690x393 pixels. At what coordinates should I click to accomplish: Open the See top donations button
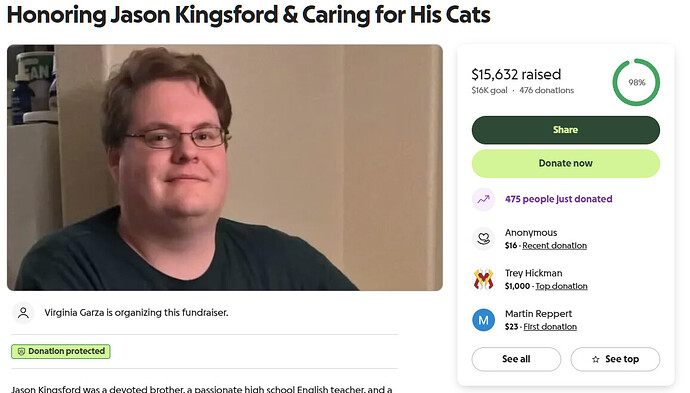point(615,359)
